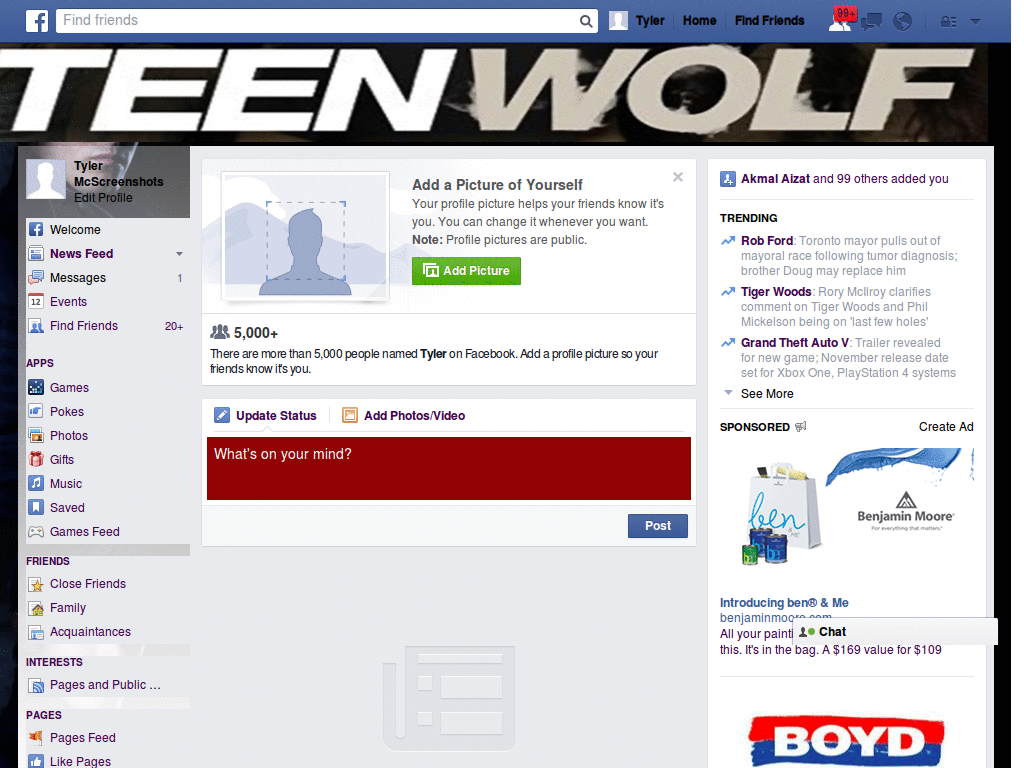Click the Events calendar icon
This screenshot has height=768, width=1024.
coord(36,302)
